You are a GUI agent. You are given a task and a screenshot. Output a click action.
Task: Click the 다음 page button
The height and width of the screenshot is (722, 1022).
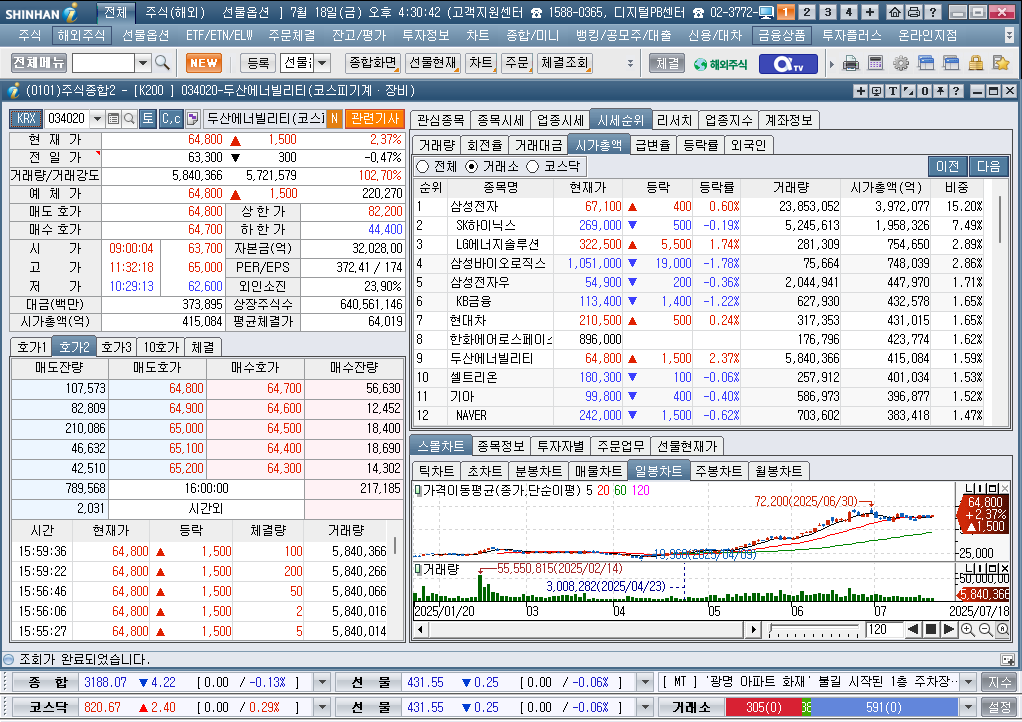tap(989, 166)
